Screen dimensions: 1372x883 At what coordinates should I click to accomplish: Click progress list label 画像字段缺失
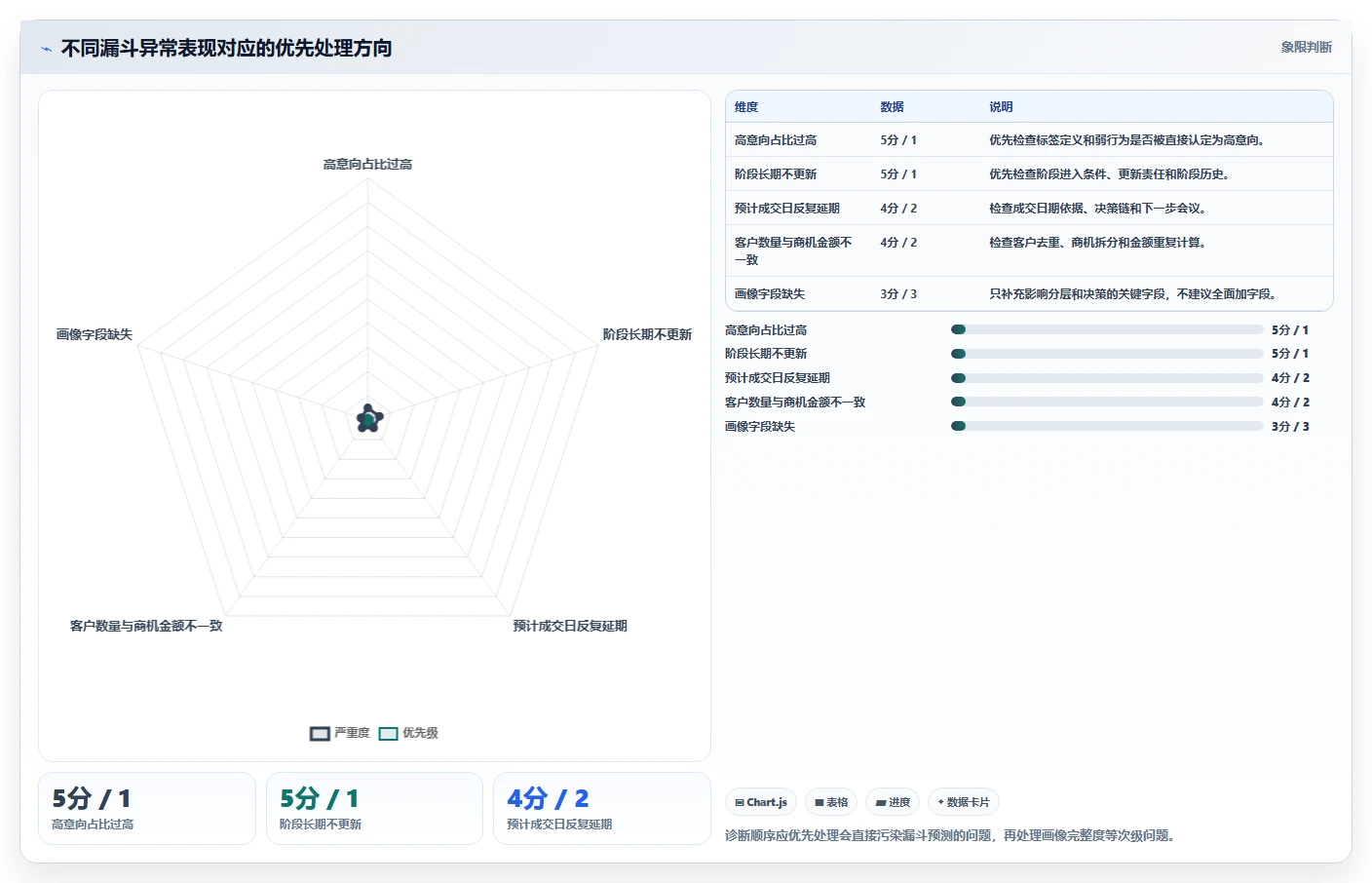760,427
